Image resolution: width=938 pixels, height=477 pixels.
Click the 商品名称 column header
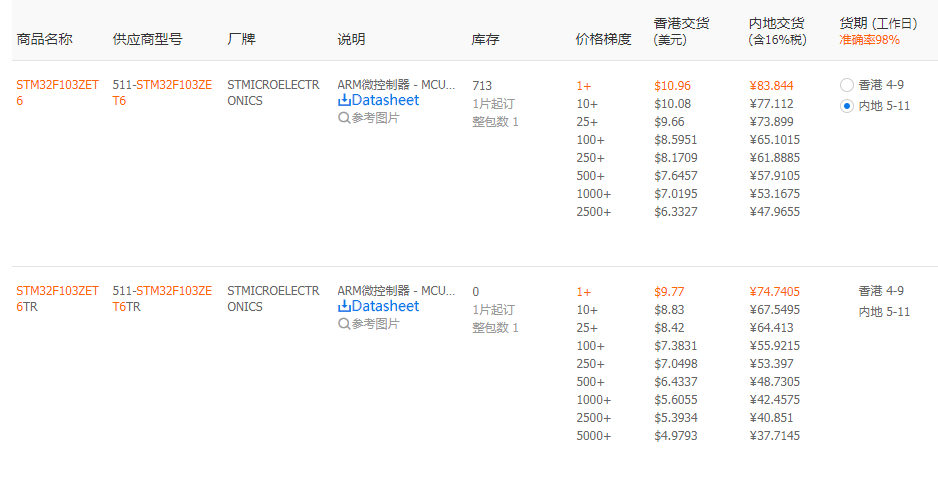click(x=44, y=40)
